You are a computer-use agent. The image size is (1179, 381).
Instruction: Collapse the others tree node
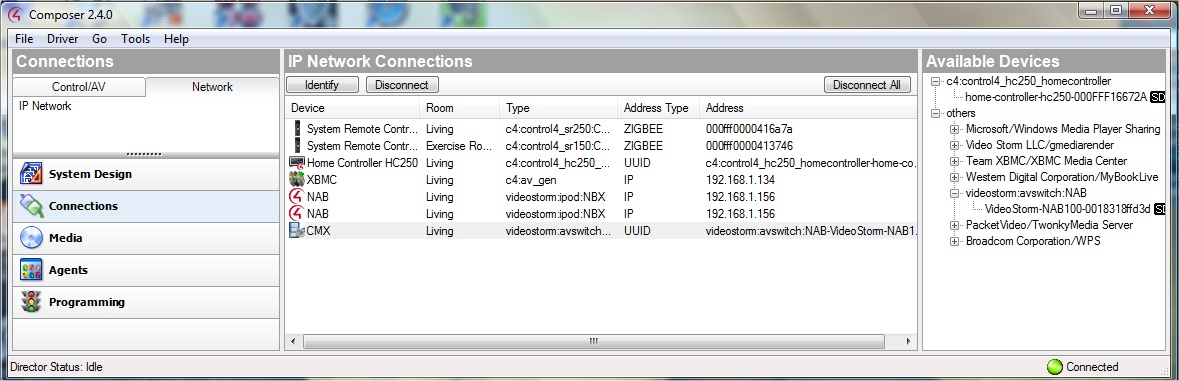[935, 113]
